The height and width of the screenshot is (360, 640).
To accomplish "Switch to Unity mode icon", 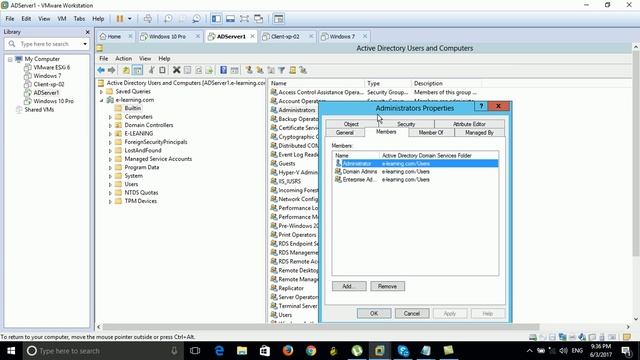I will click(258, 19).
